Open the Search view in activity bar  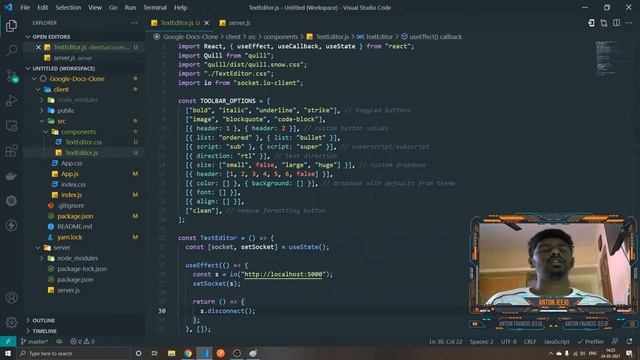[11, 51]
